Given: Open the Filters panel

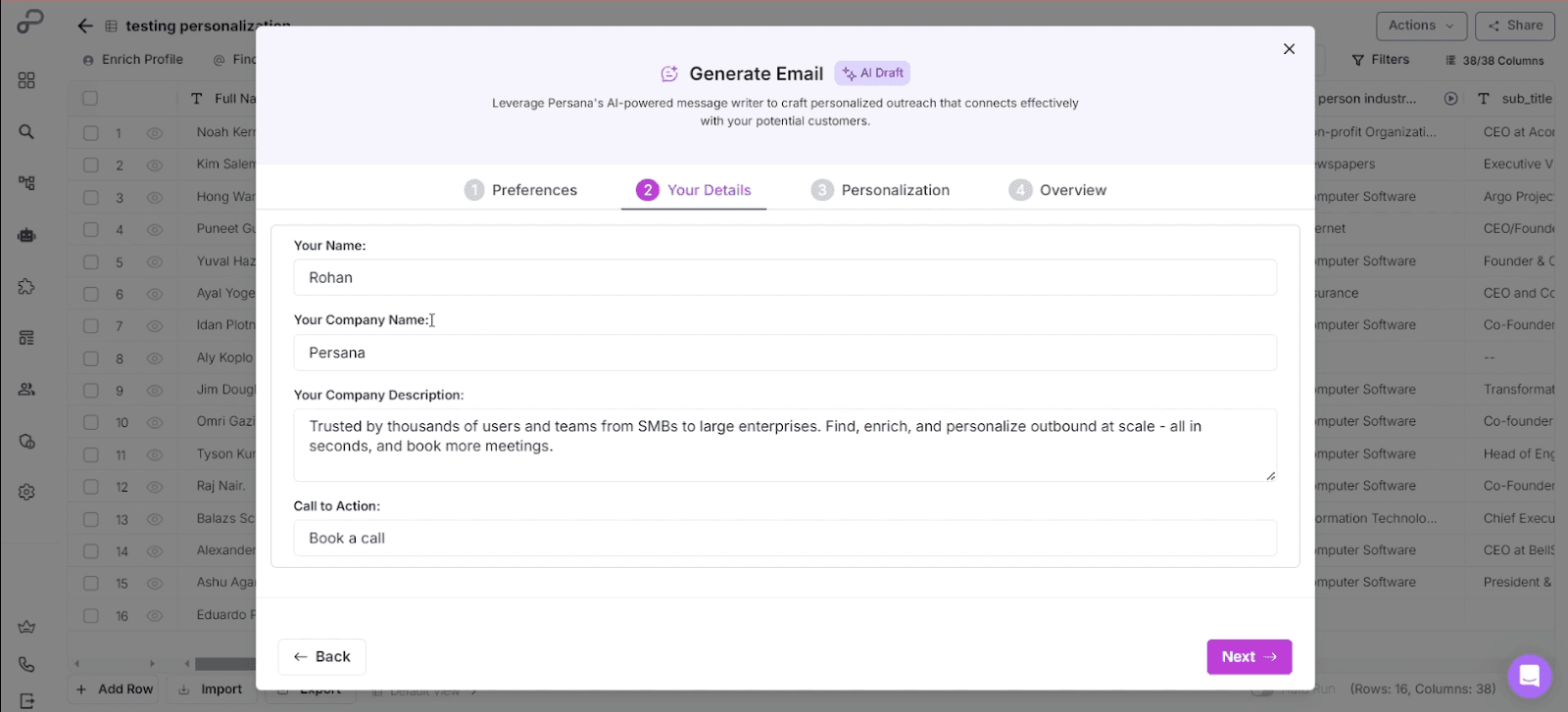Looking at the screenshot, I should 1380,60.
